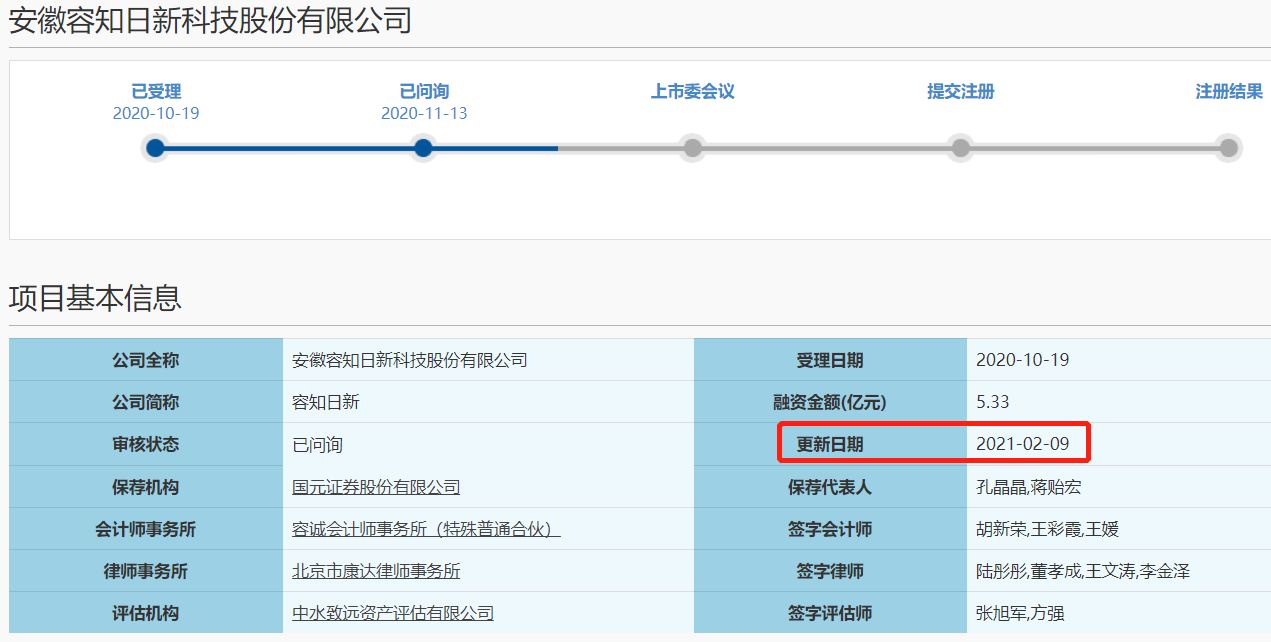Select the 上市委会议 stage label

[x=692, y=92]
